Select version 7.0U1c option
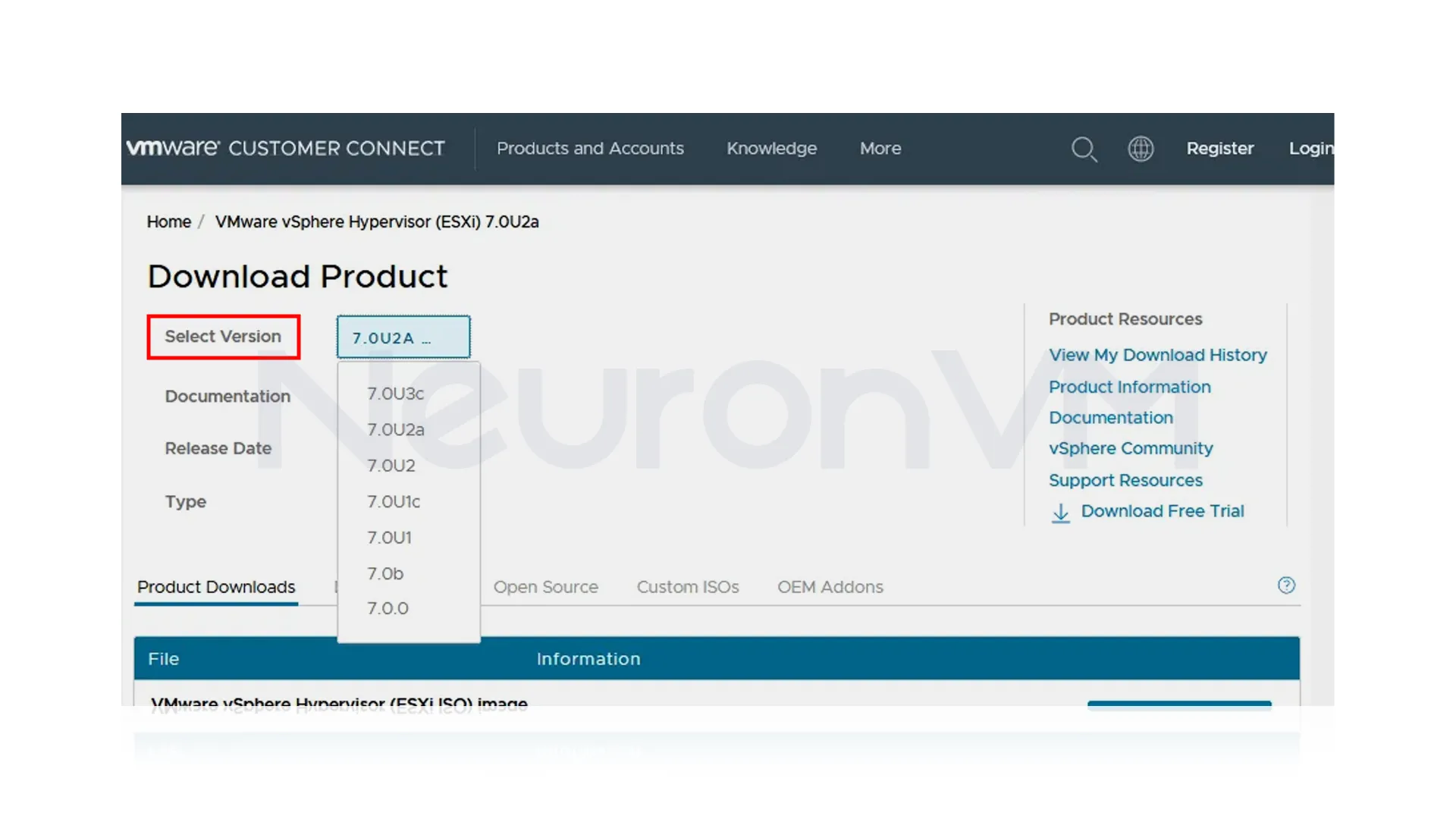The width and height of the screenshot is (1456, 819). coord(394,501)
